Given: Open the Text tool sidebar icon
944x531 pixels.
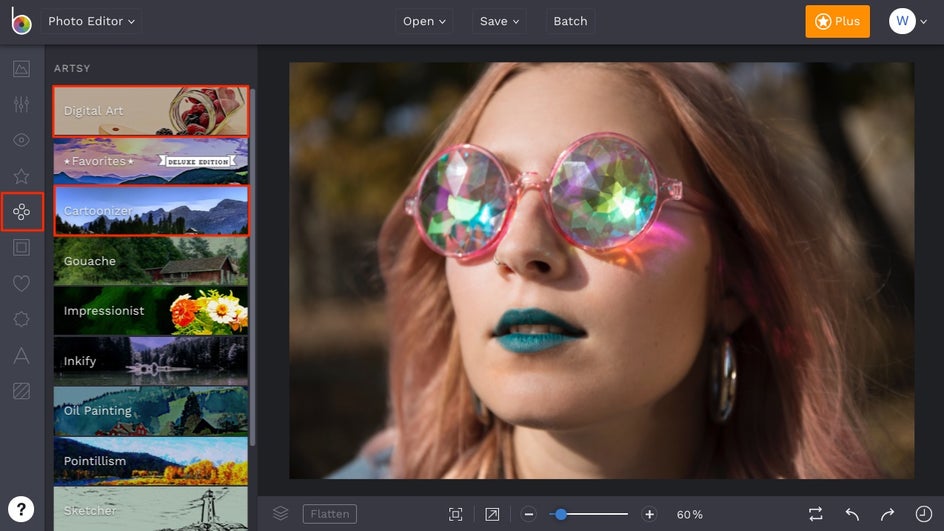Looking at the screenshot, I should coord(21,355).
